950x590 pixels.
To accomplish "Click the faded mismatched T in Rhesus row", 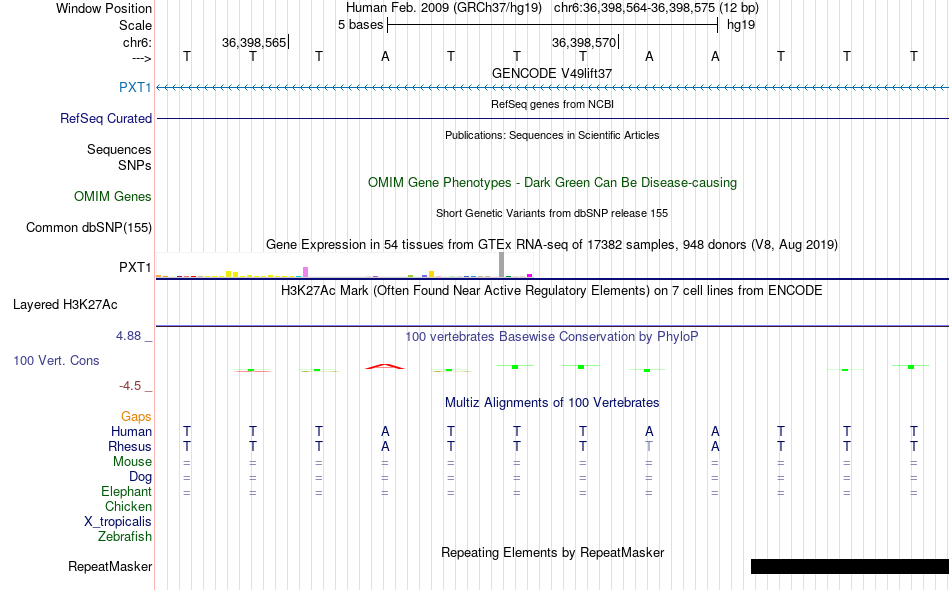I will [x=649, y=446].
